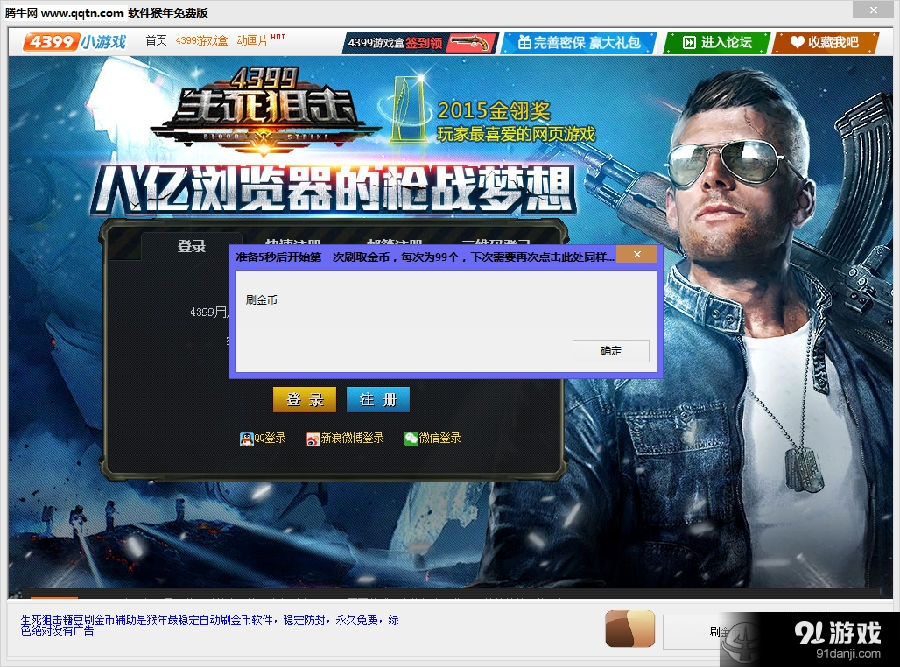The width and height of the screenshot is (900, 667).
Task: Click the 4399游戏盒 签到领 banner
Action: pyautogui.click(x=420, y=42)
